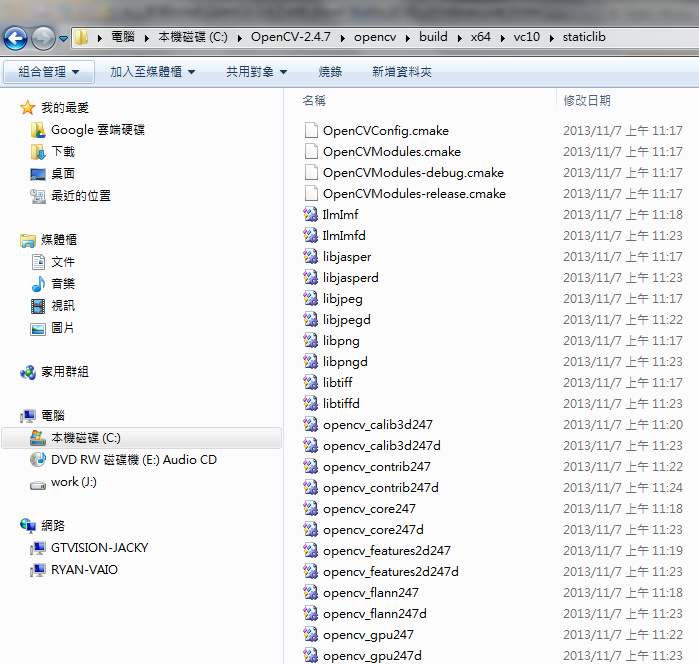Open the 視訊 library
The image size is (699, 664).
tap(62, 306)
